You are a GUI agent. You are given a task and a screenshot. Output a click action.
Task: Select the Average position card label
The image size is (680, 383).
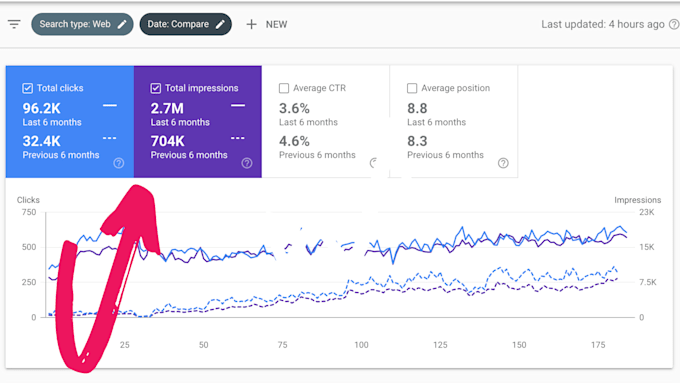456,88
